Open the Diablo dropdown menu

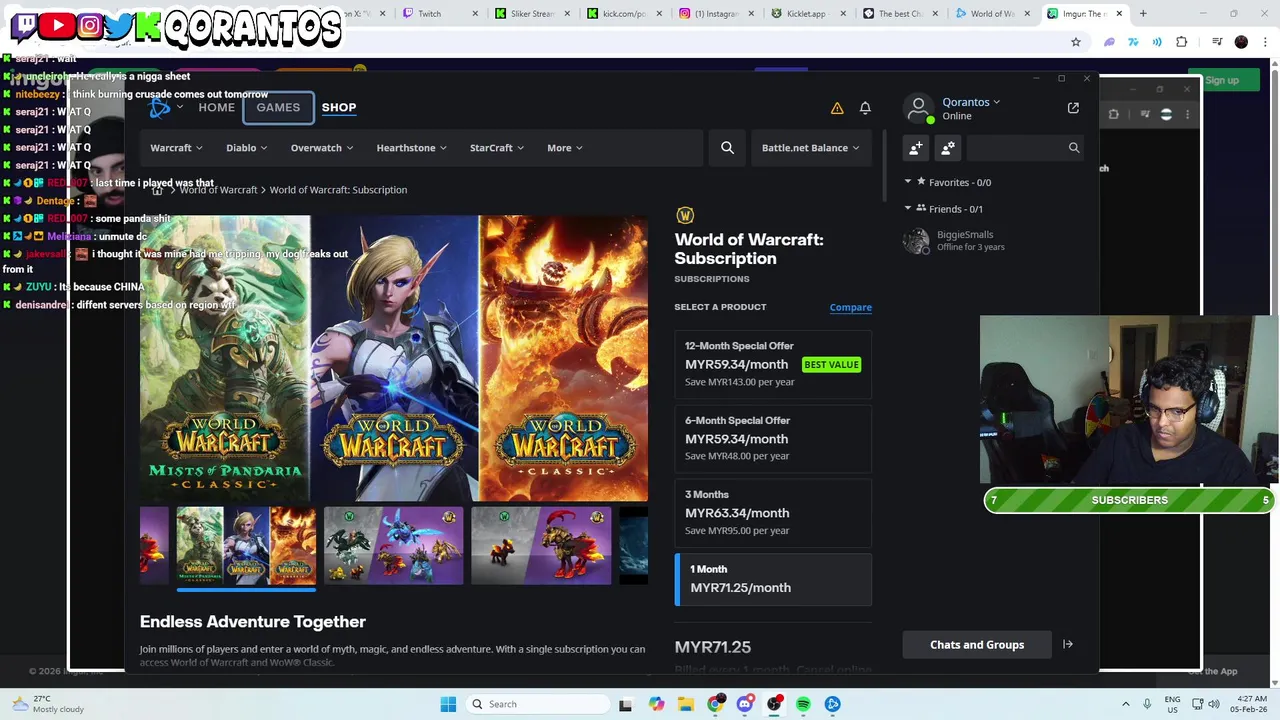tap(246, 148)
